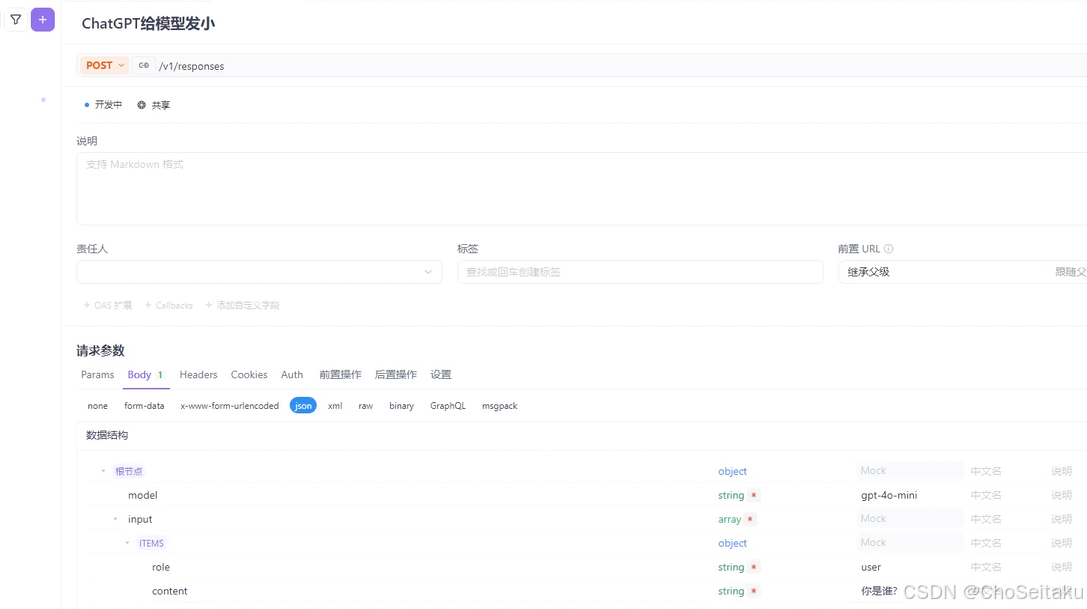Click the purple plus add button
This screenshot has width=1087, height=609.
(42, 19)
